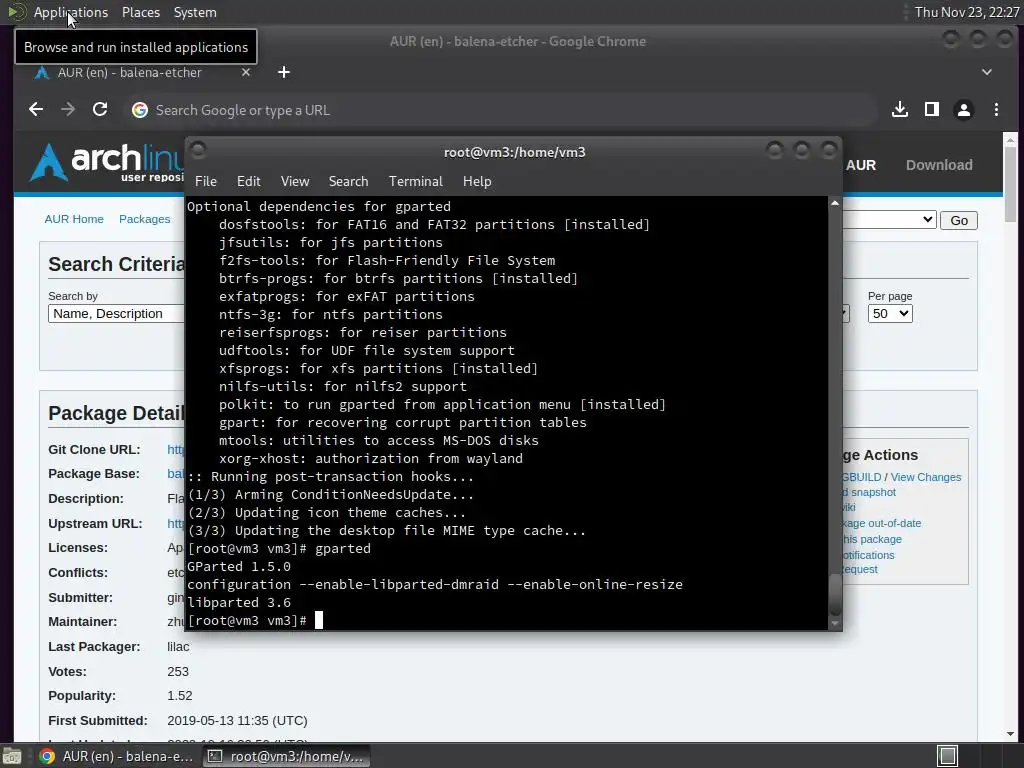Image resolution: width=1024 pixels, height=768 pixels.
Task: Click the clock showing Thu Nov 23
Action: (x=967, y=12)
